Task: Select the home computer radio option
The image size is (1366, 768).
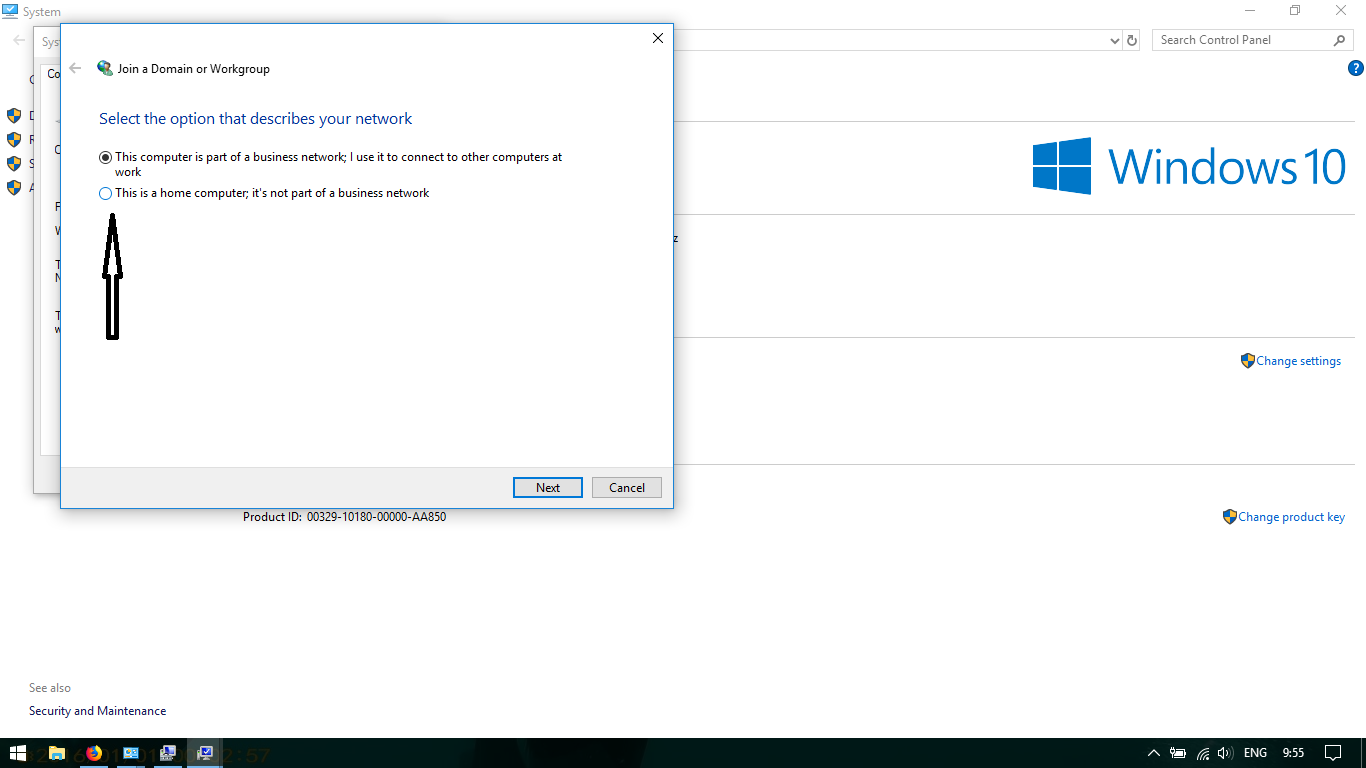Action: coord(105,194)
